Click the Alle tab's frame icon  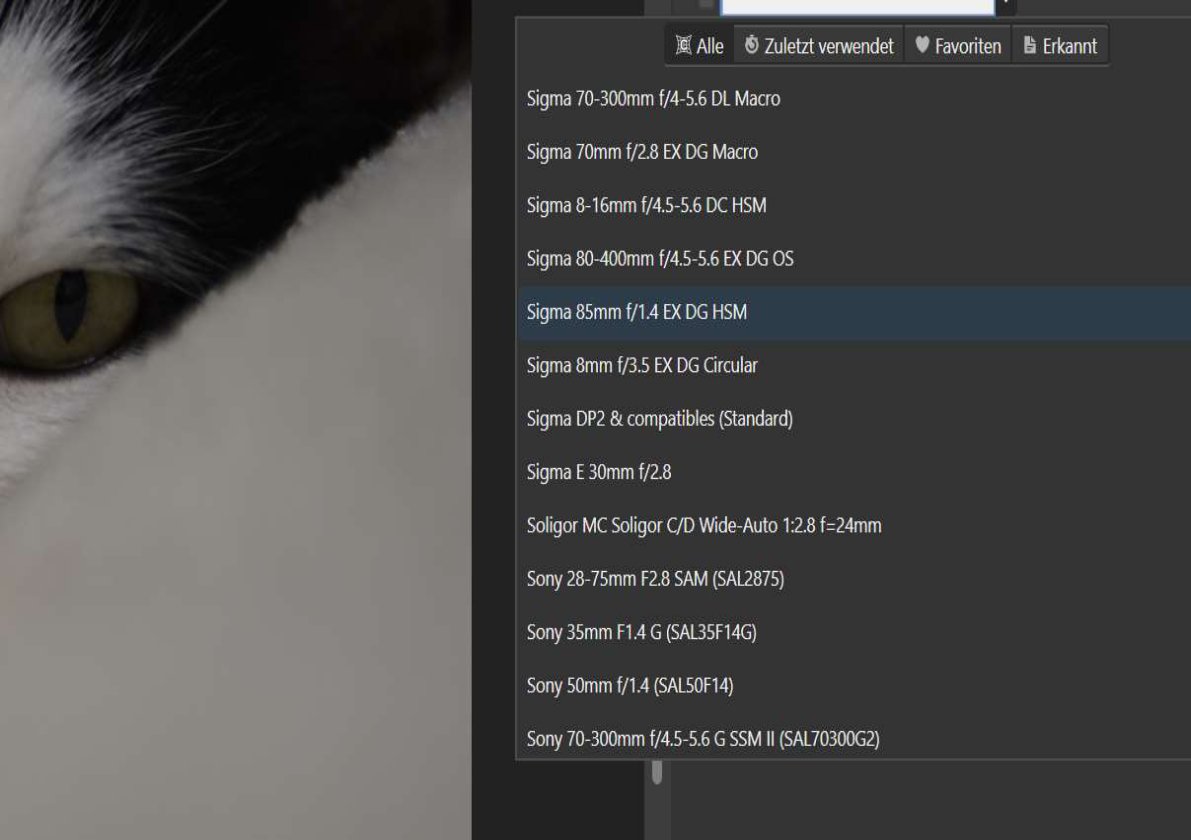(x=684, y=45)
